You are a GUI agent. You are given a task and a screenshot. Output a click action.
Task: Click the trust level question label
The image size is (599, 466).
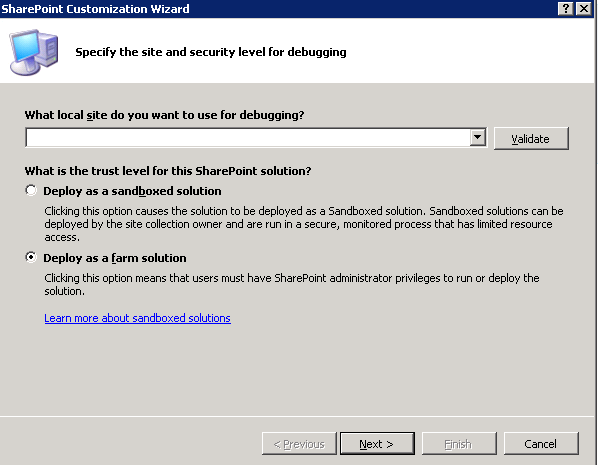pos(168,171)
